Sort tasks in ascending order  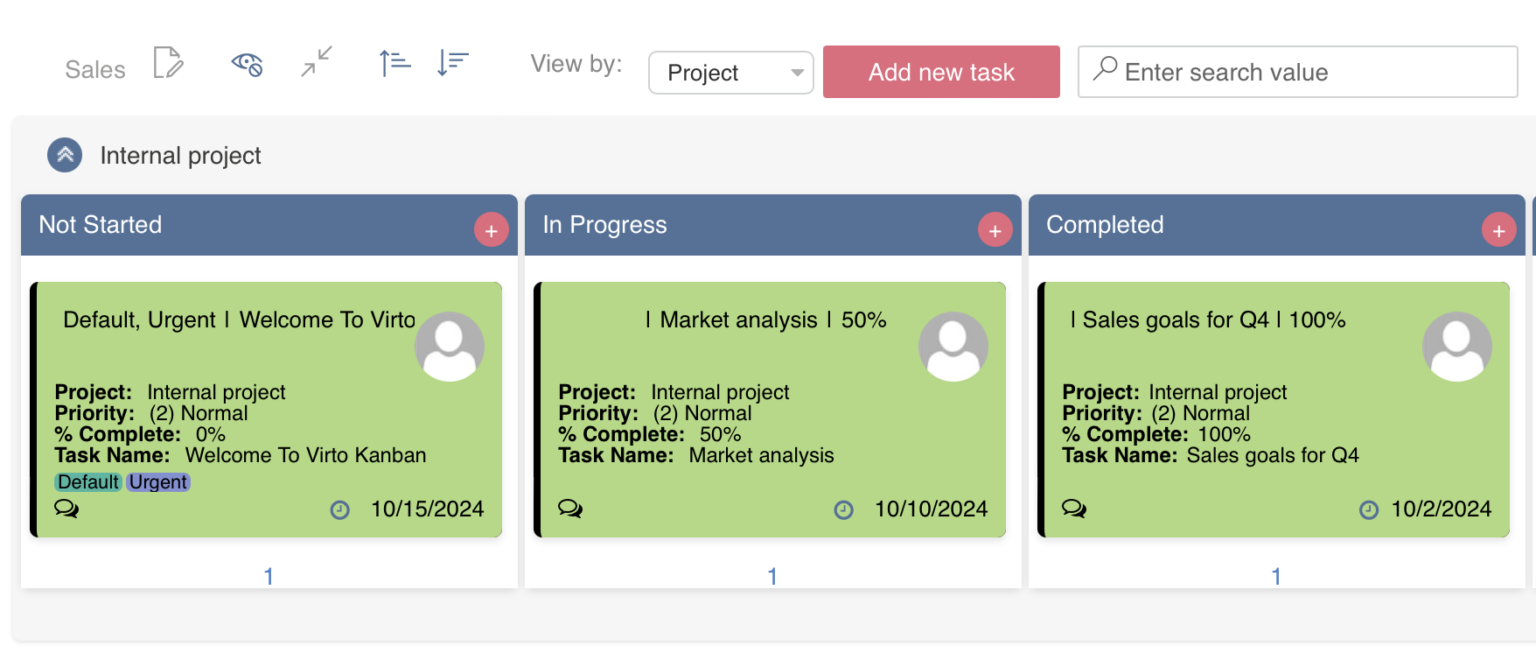[x=394, y=63]
